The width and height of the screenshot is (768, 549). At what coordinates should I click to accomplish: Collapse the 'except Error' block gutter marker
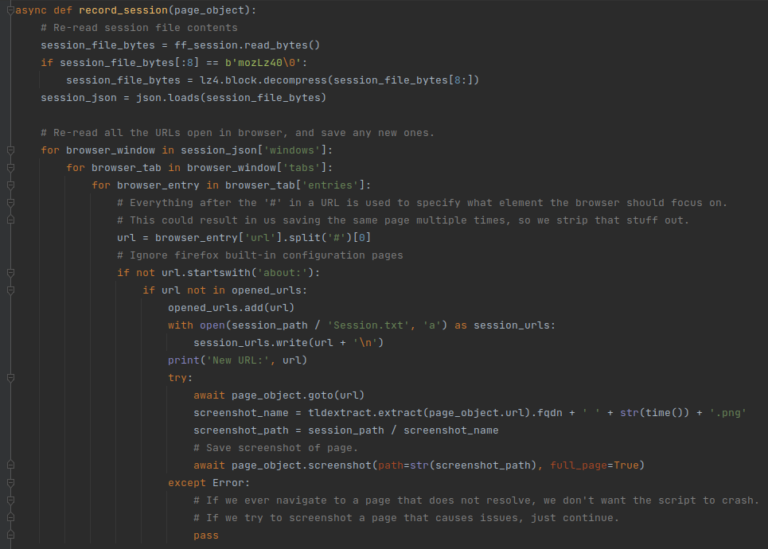tap(10, 483)
